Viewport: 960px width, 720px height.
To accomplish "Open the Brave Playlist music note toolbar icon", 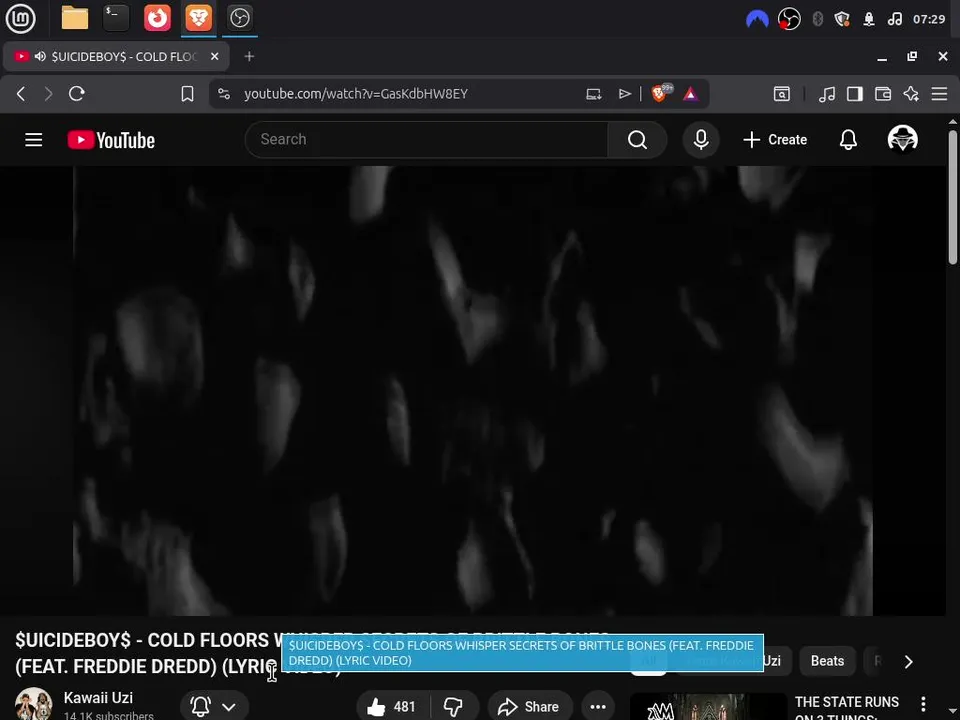I will (x=827, y=94).
